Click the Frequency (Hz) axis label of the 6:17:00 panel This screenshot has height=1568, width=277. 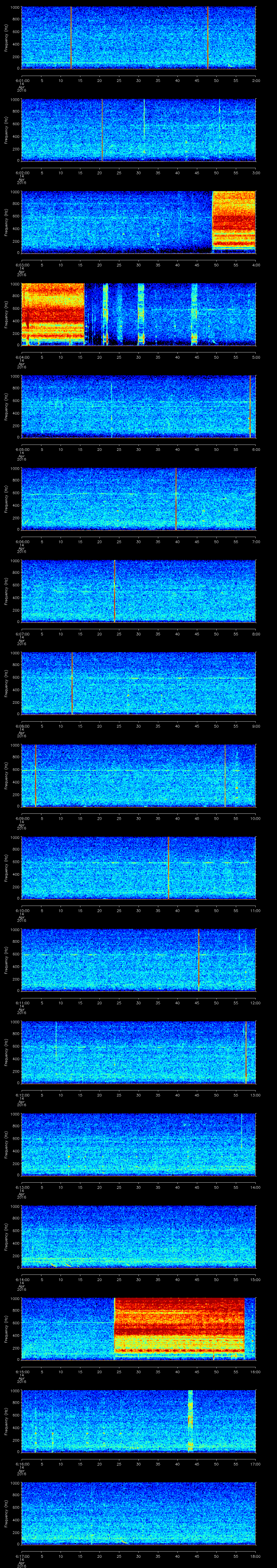[6, 1514]
